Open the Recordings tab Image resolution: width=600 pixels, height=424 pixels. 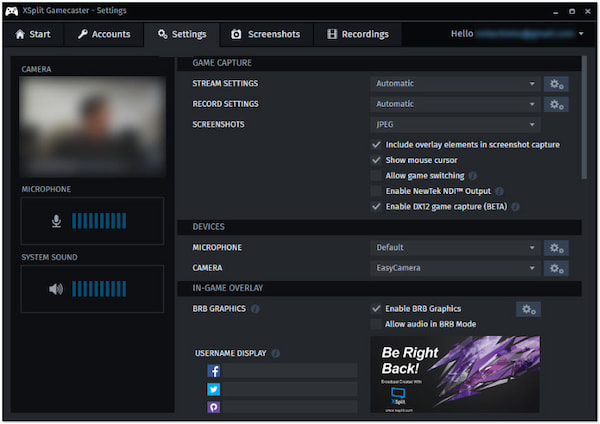tap(358, 34)
